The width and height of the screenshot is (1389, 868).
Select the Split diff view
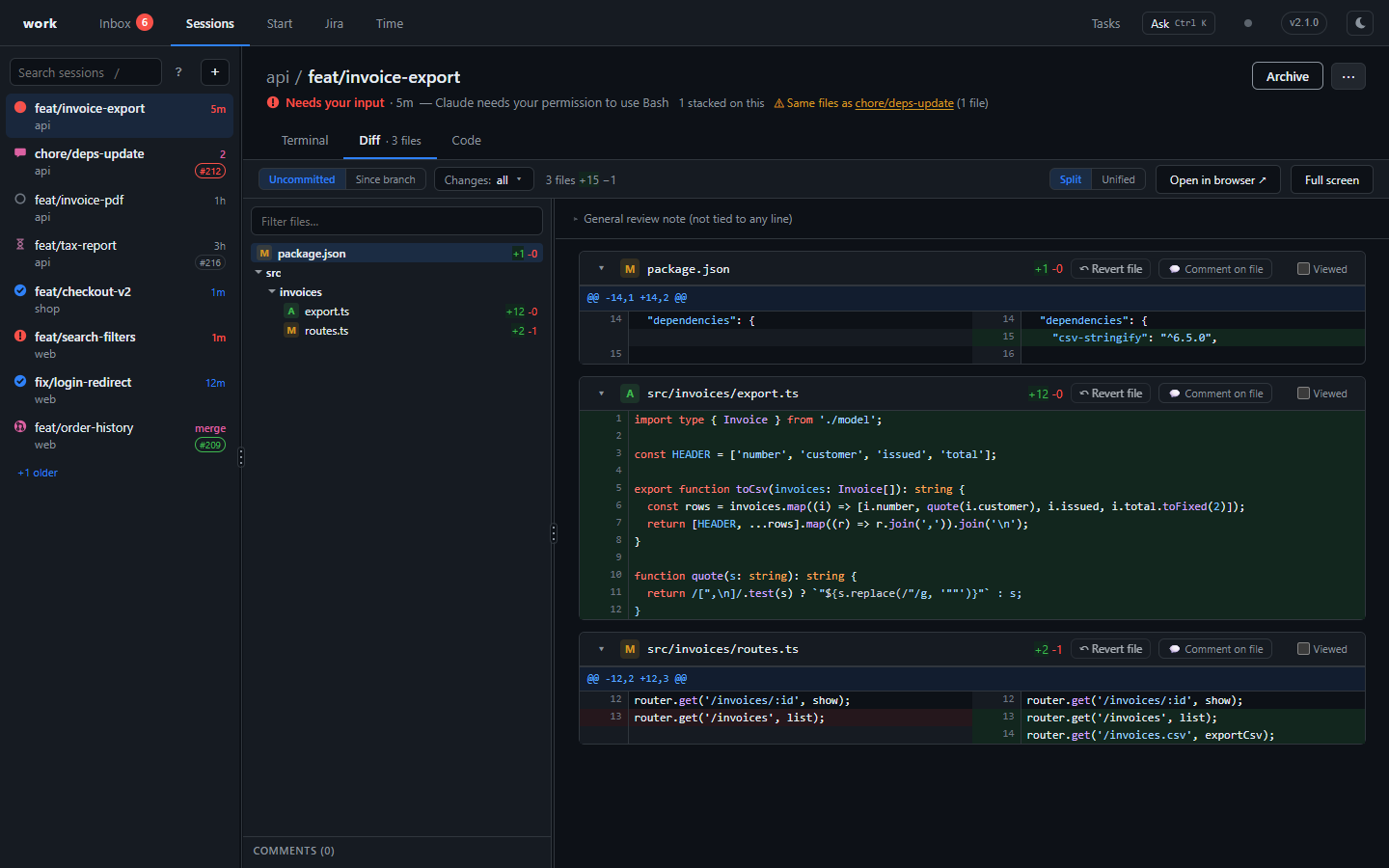point(1071,179)
